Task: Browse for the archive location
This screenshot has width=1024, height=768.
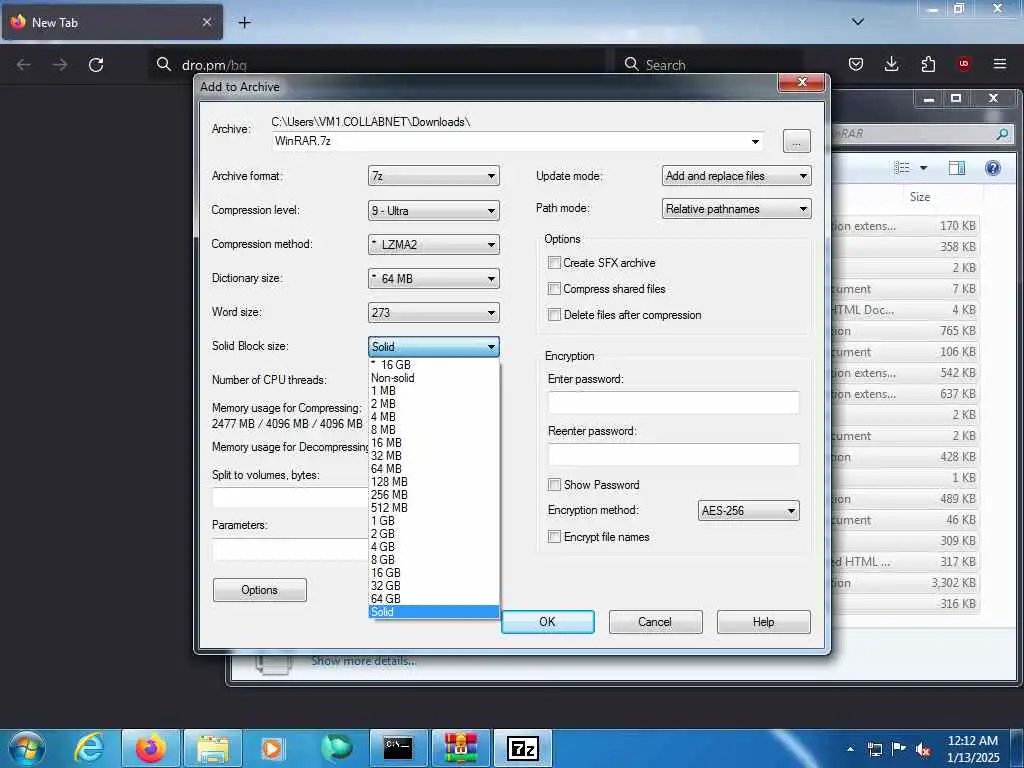Action: coord(797,141)
